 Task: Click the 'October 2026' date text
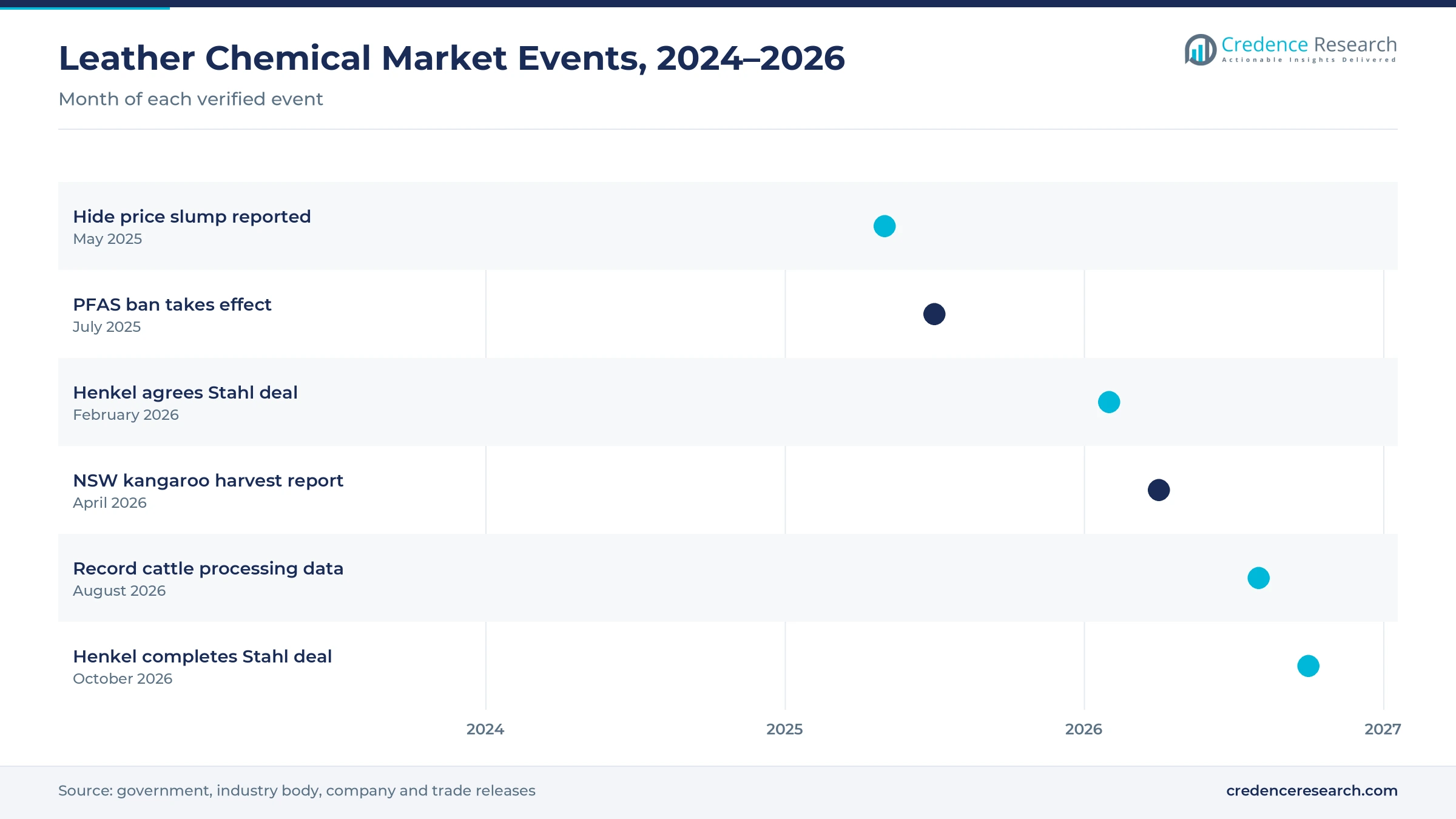pyautogui.click(x=123, y=679)
